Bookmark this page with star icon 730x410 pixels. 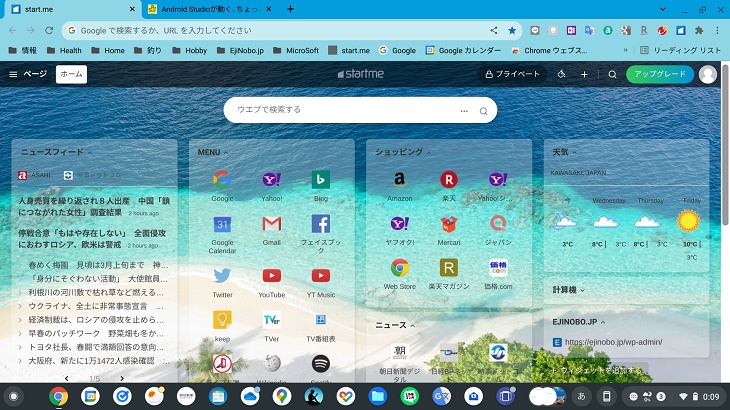(512, 31)
